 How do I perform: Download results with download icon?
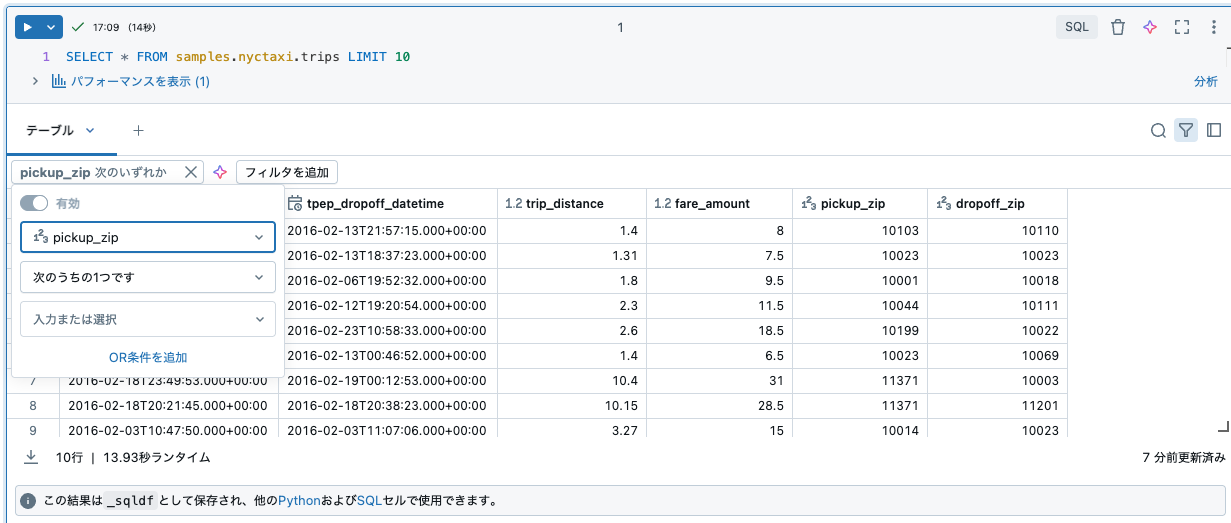(x=31, y=456)
